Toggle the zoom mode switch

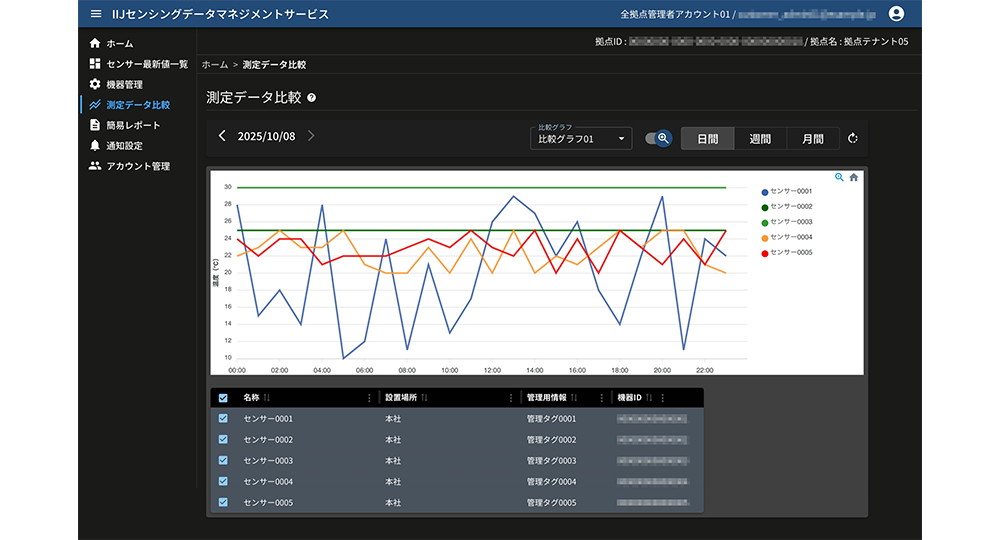pyautogui.click(x=658, y=139)
